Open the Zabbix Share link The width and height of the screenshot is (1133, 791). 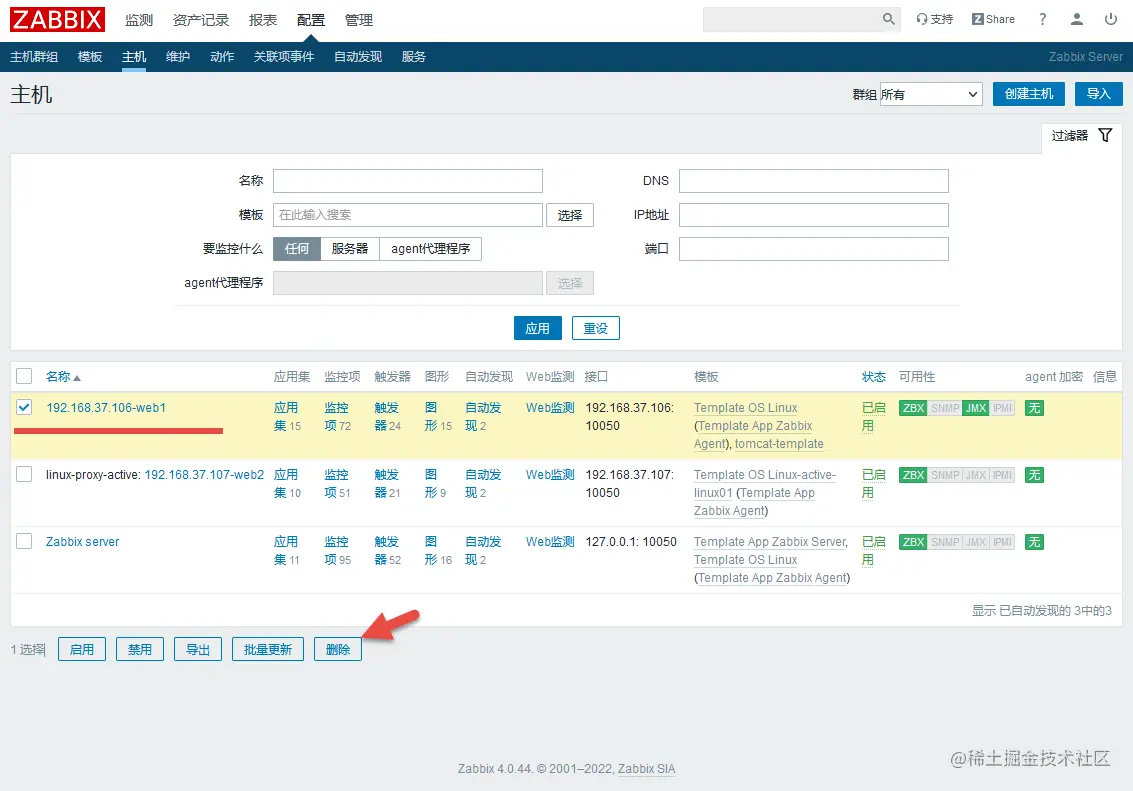(x=993, y=20)
